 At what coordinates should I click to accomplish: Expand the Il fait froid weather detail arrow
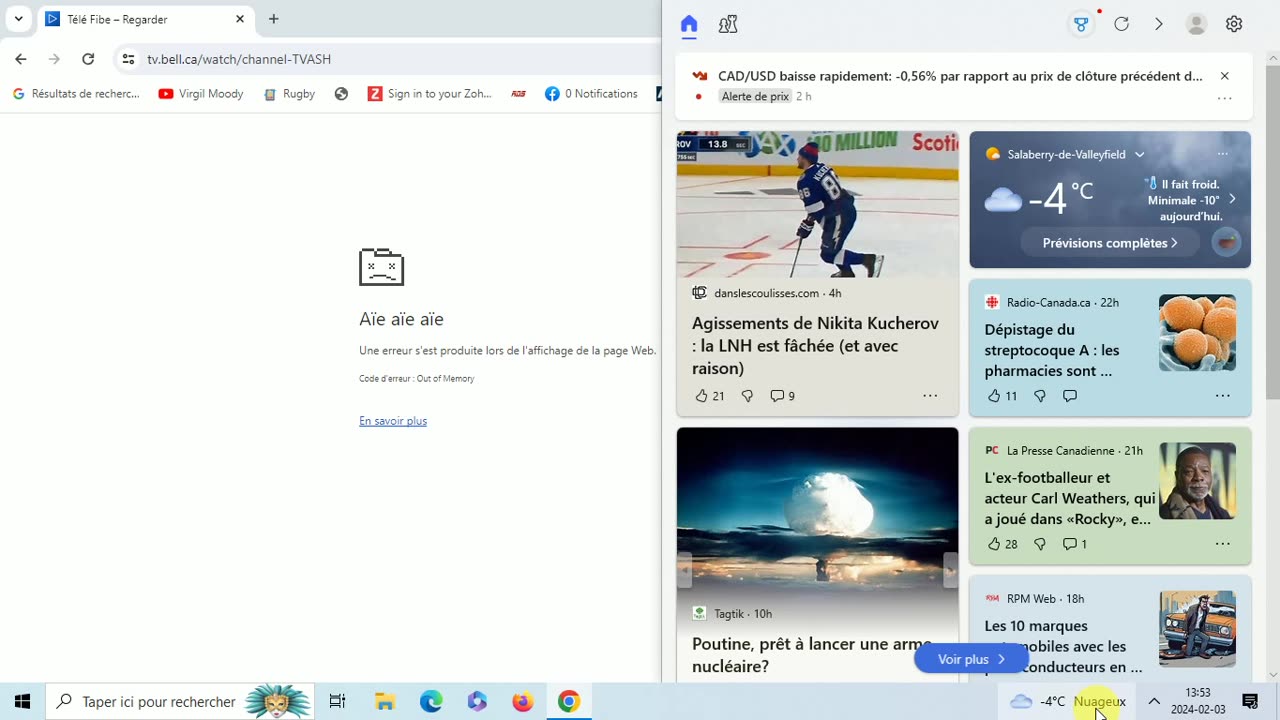click(x=1232, y=199)
